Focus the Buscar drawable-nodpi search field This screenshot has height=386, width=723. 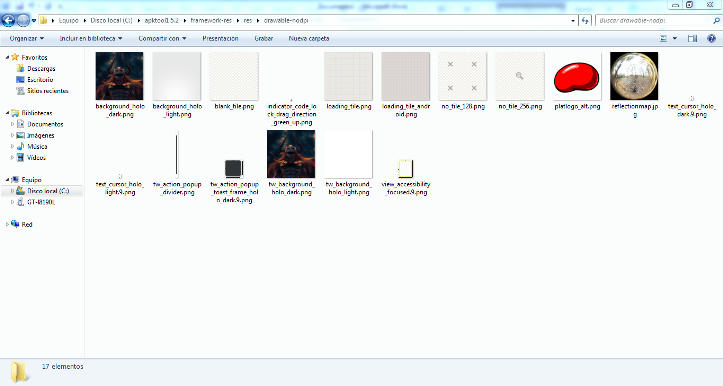tap(654, 20)
